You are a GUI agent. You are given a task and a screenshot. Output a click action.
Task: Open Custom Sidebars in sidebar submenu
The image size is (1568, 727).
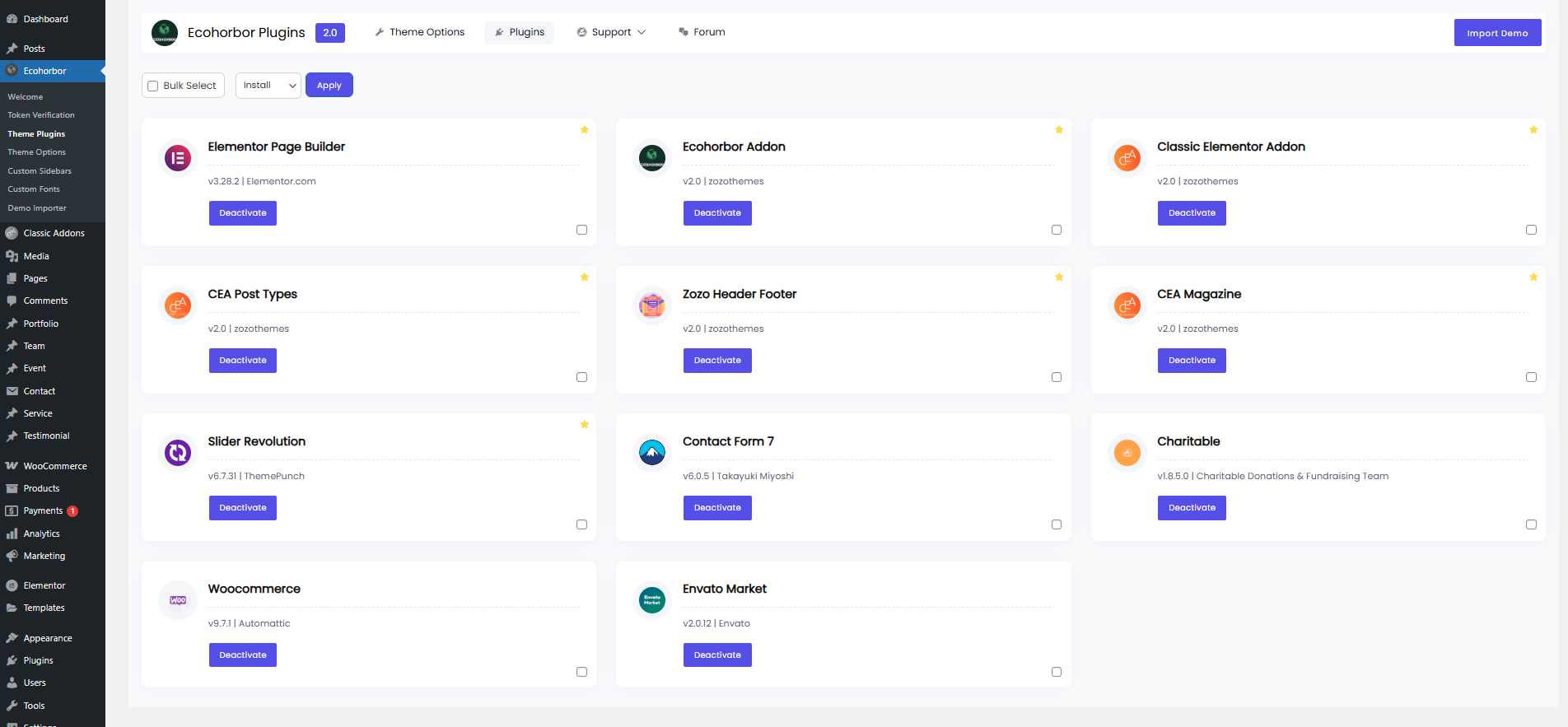click(40, 171)
